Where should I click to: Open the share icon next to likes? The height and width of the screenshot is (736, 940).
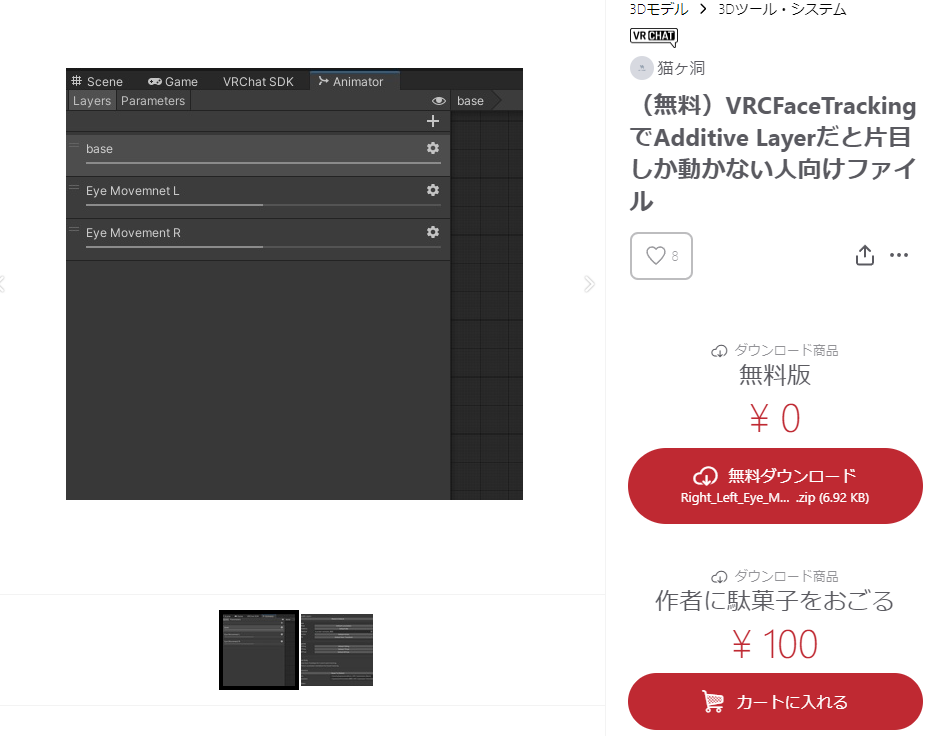click(864, 255)
